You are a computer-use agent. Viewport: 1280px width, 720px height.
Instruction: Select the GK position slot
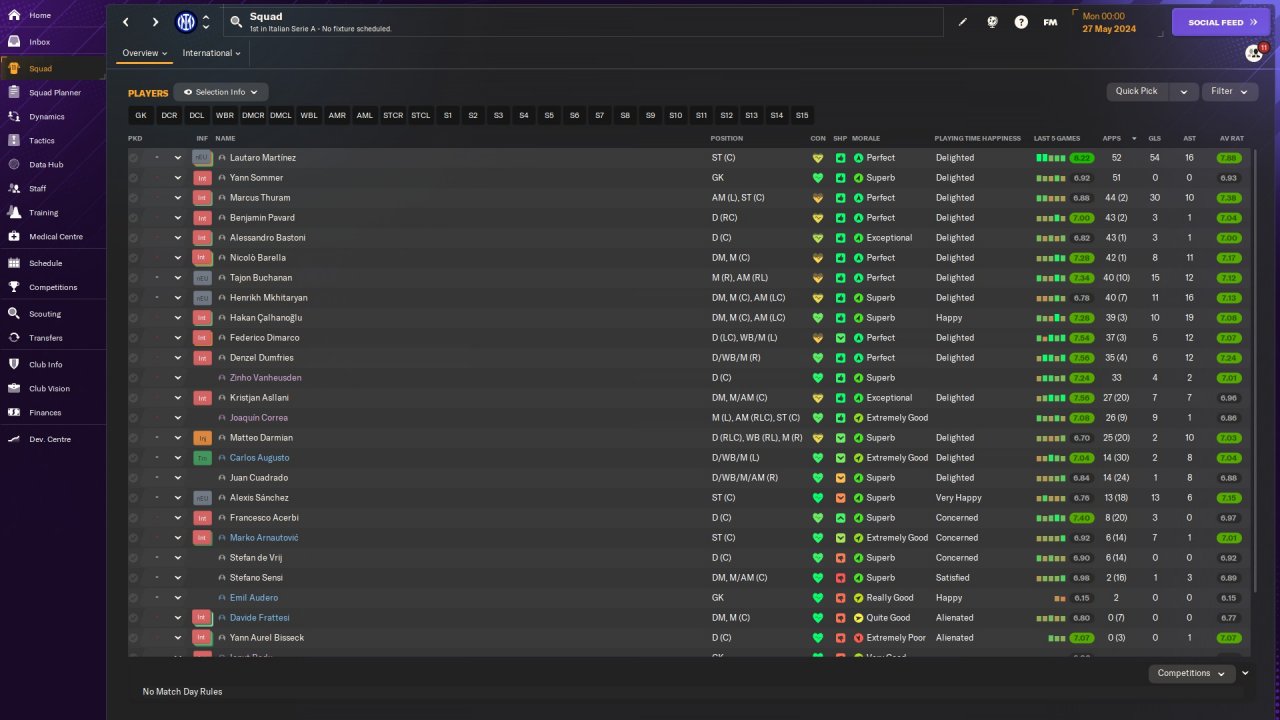(x=141, y=116)
